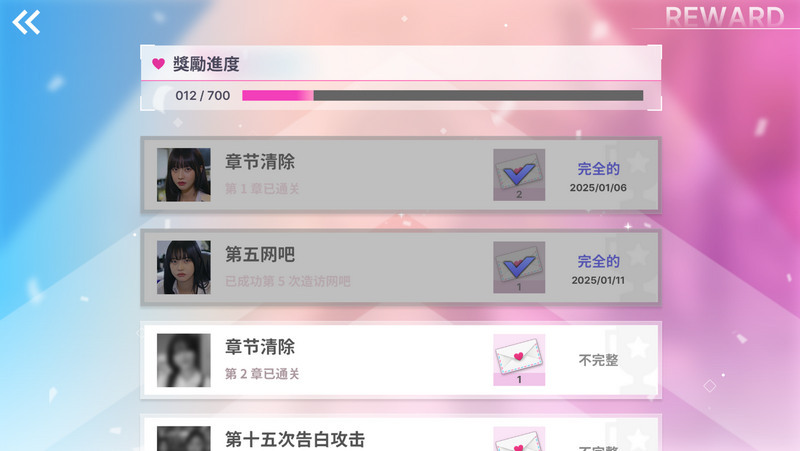Tap the blurred portrait for chapter 2 reward
The width and height of the screenshot is (800, 451).
(x=184, y=360)
